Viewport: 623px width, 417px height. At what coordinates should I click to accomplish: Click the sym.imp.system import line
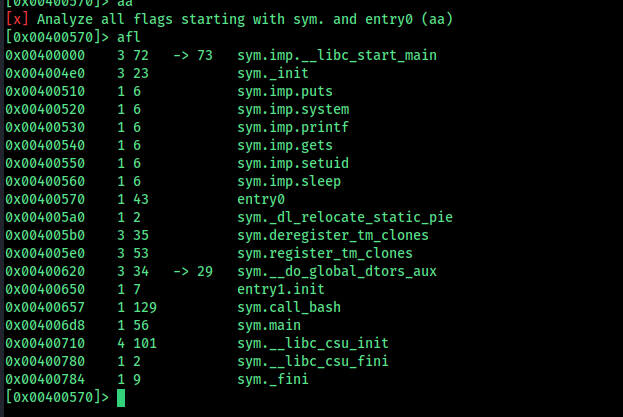pyautogui.click(x=293, y=110)
